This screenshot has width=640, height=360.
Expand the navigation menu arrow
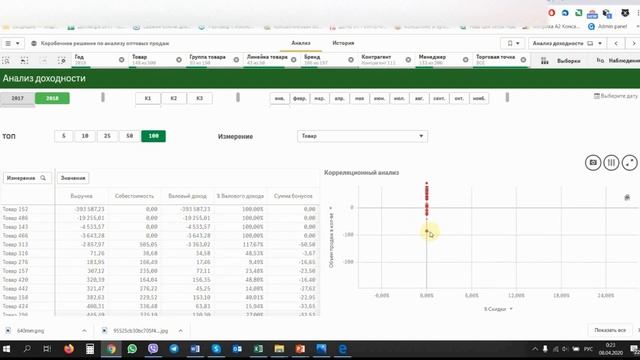click(x=18, y=43)
